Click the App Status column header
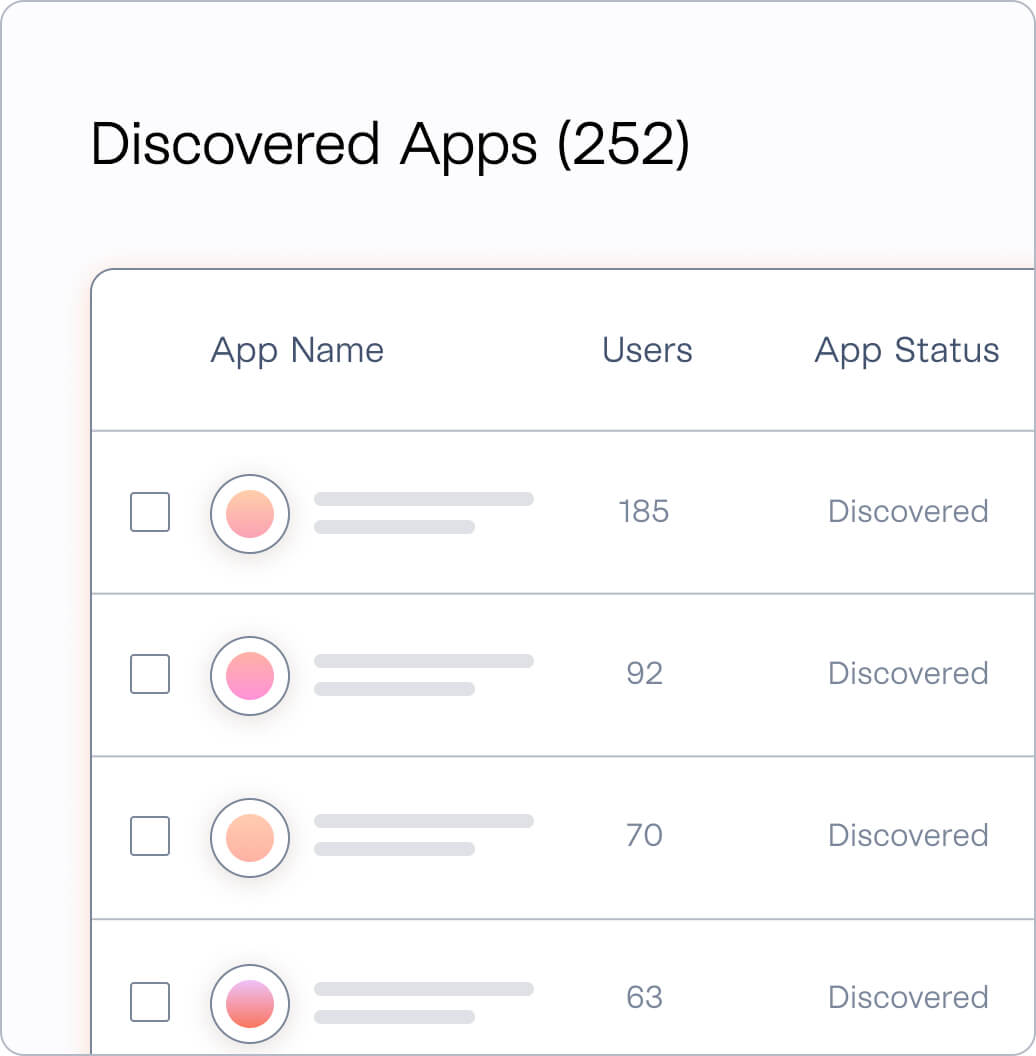1036x1056 pixels. (907, 350)
